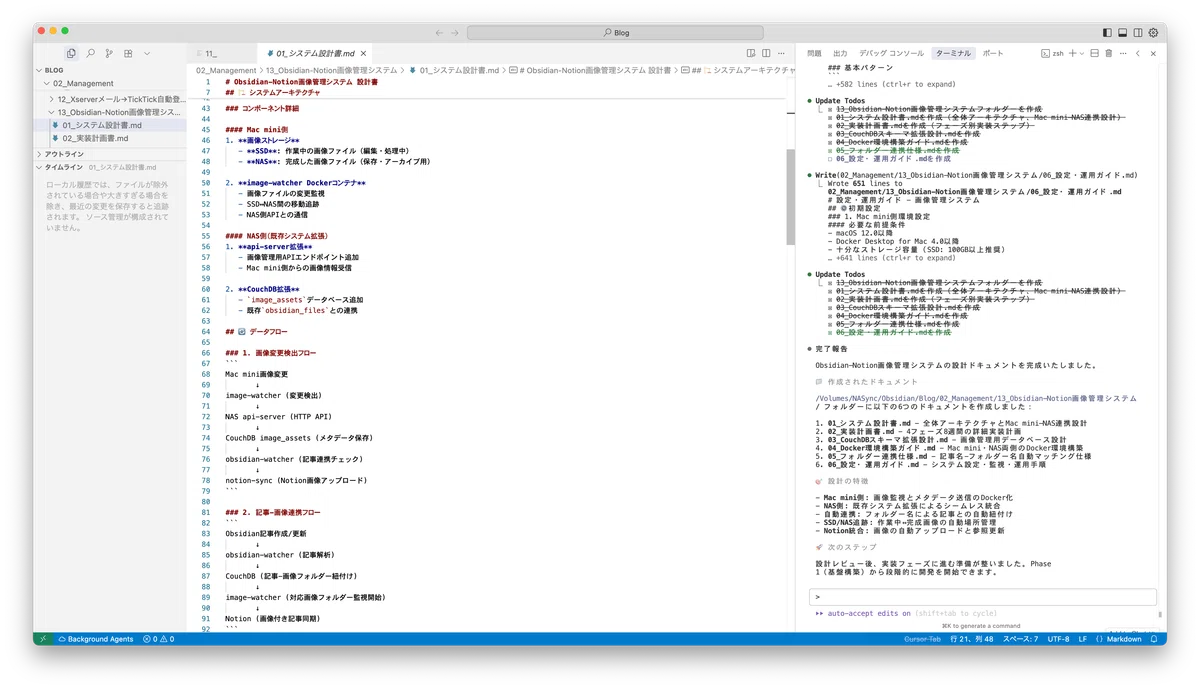Click the Blog command center search box

[615, 33]
